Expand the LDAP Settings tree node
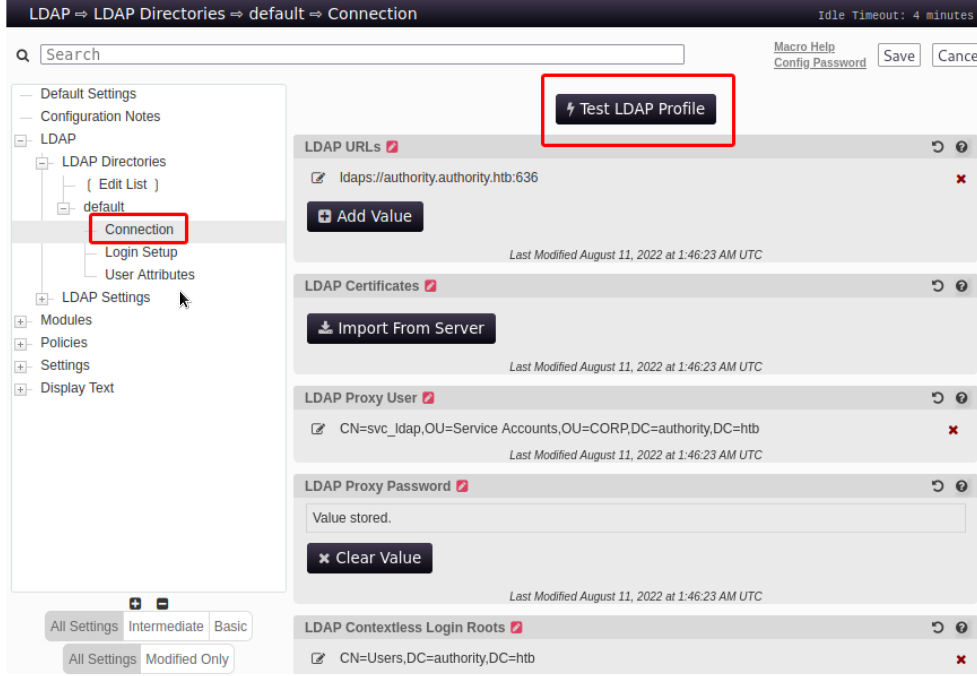977x676 pixels. pyautogui.click(x=42, y=298)
